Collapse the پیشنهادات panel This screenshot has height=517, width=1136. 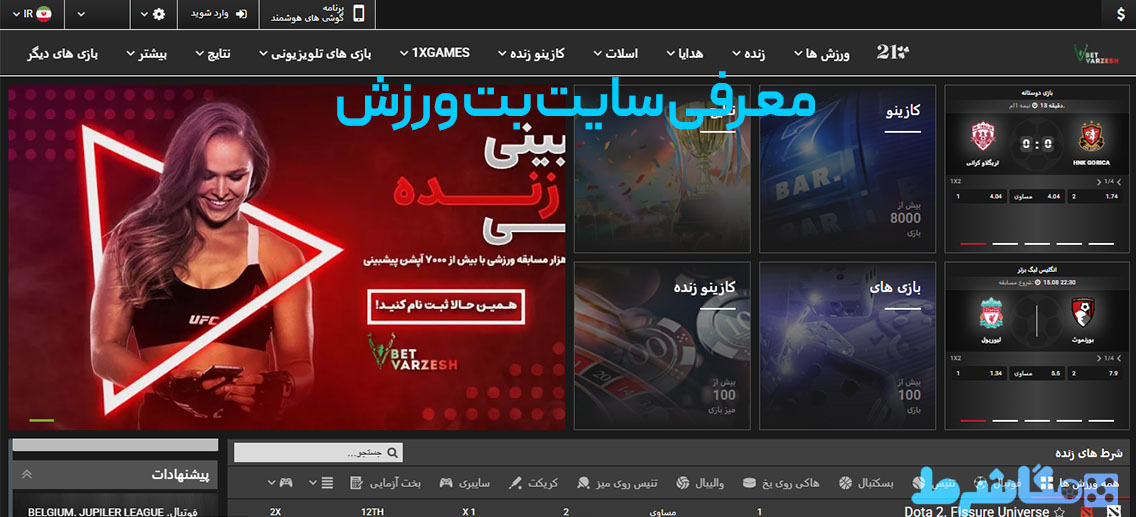[27, 475]
